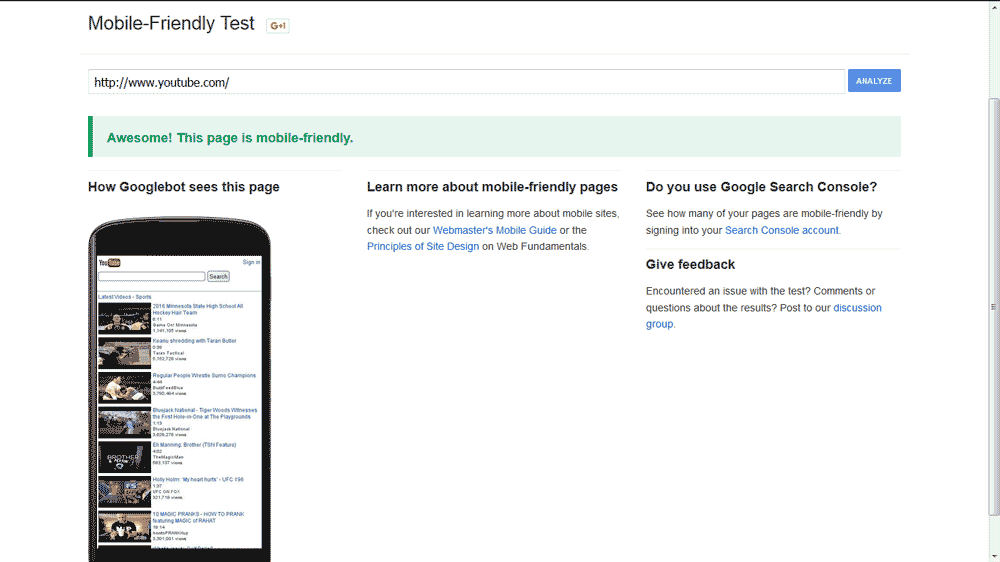This screenshot has height=562, width=1000.
Task: Visit the discussion group link
Action: point(763,316)
